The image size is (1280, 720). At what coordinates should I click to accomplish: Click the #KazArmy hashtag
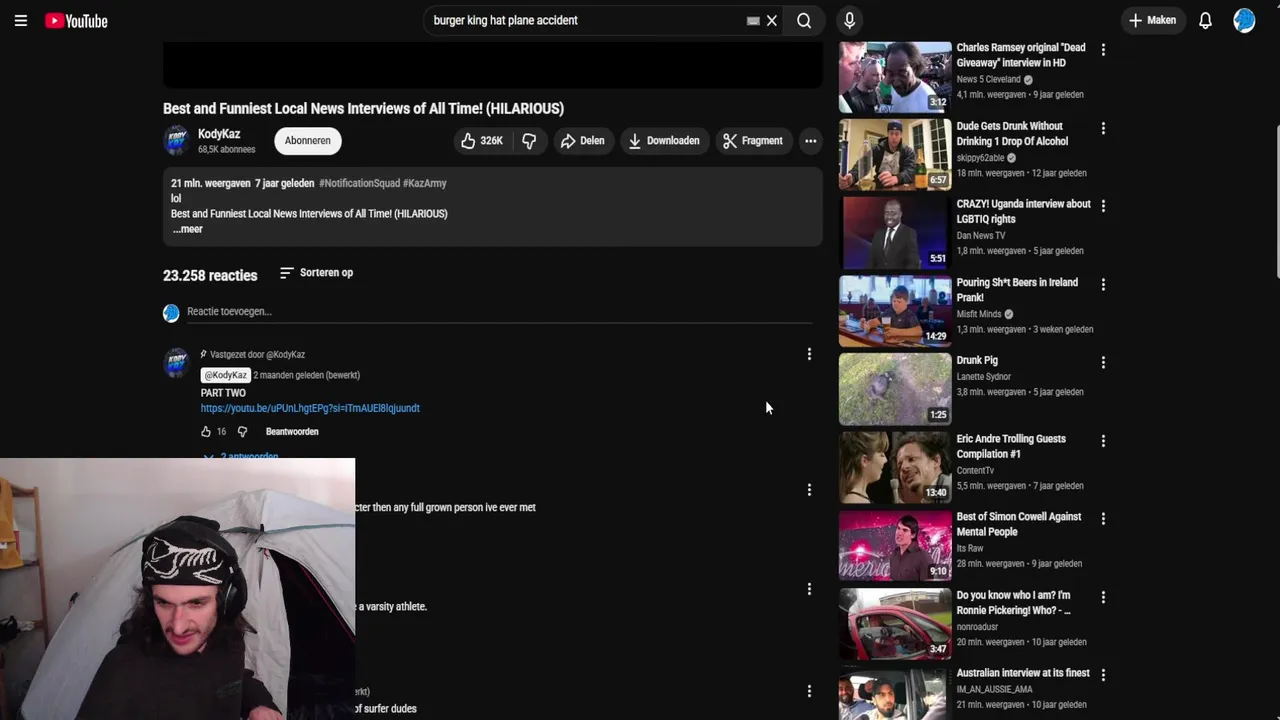(x=425, y=183)
